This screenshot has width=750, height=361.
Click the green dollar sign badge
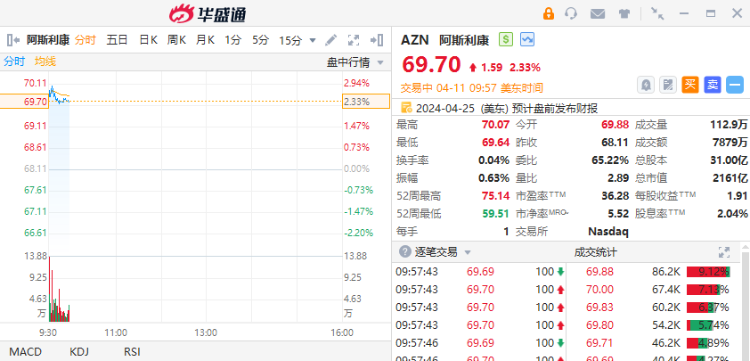point(506,39)
